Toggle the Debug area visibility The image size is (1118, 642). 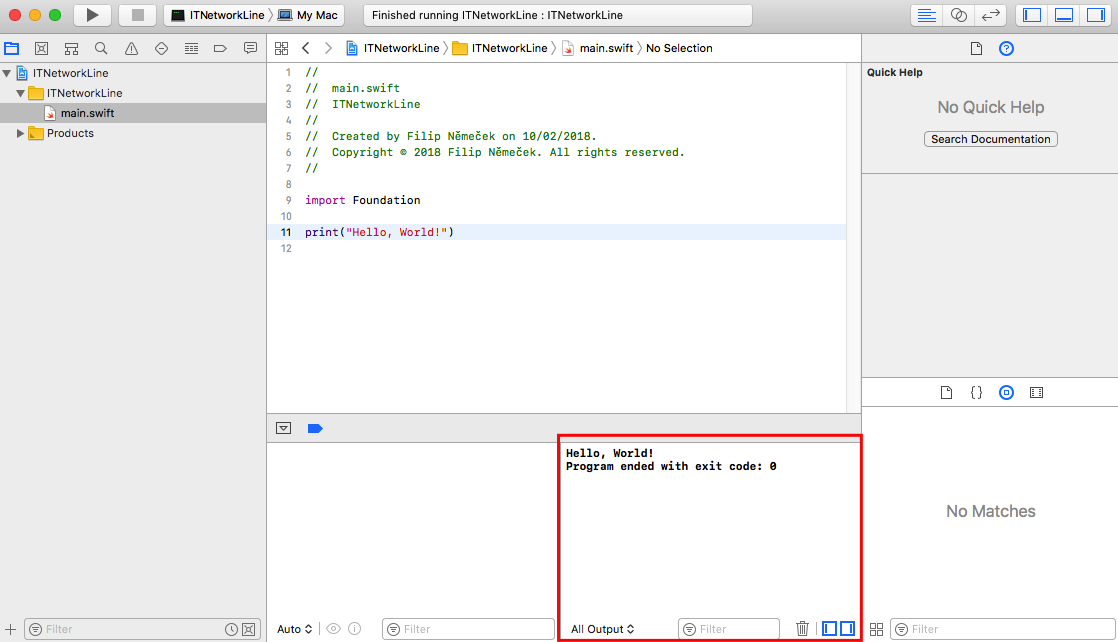[x=1064, y=15]
